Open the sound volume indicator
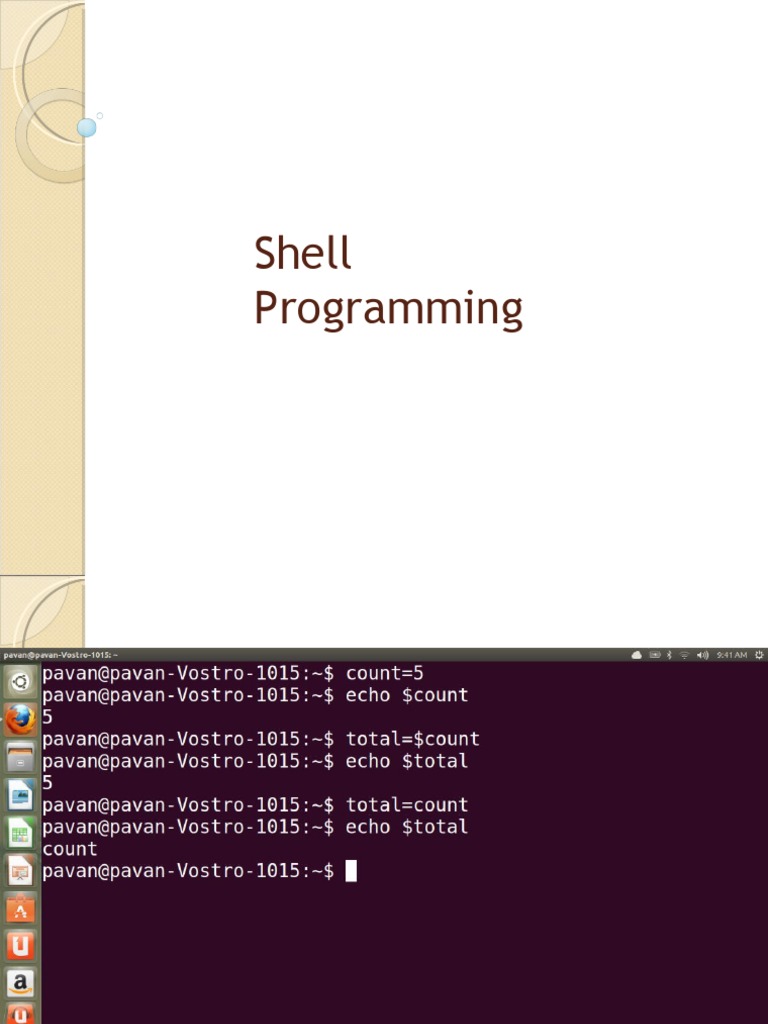768x1024 pixels. [x=703, y=654]
